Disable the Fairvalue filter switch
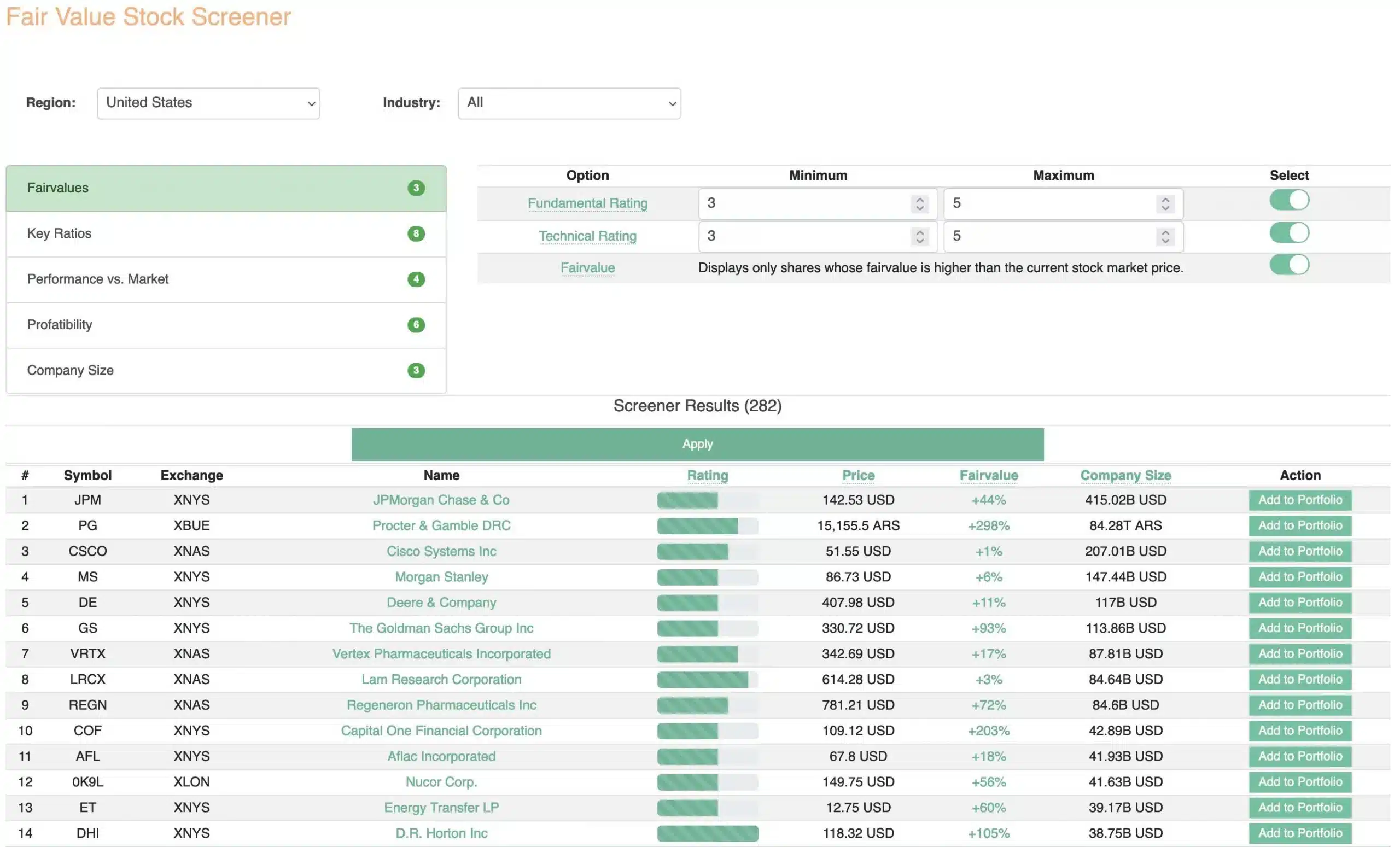Viewport: 1400px width, 847px height. [x=1288, y=265]
